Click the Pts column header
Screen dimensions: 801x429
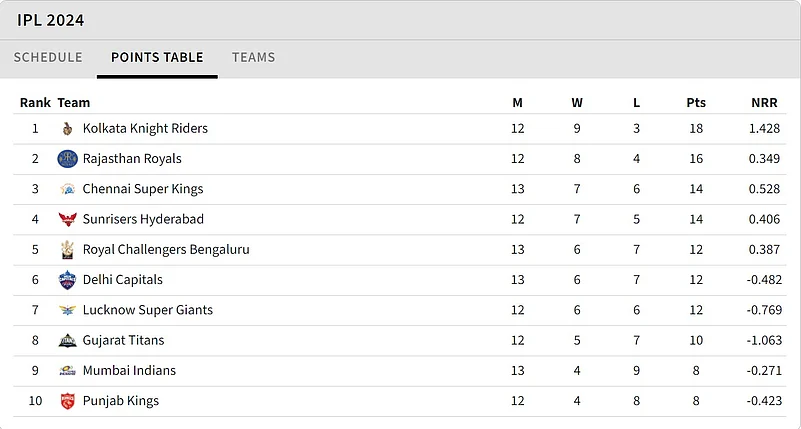[x=696, y=103]
